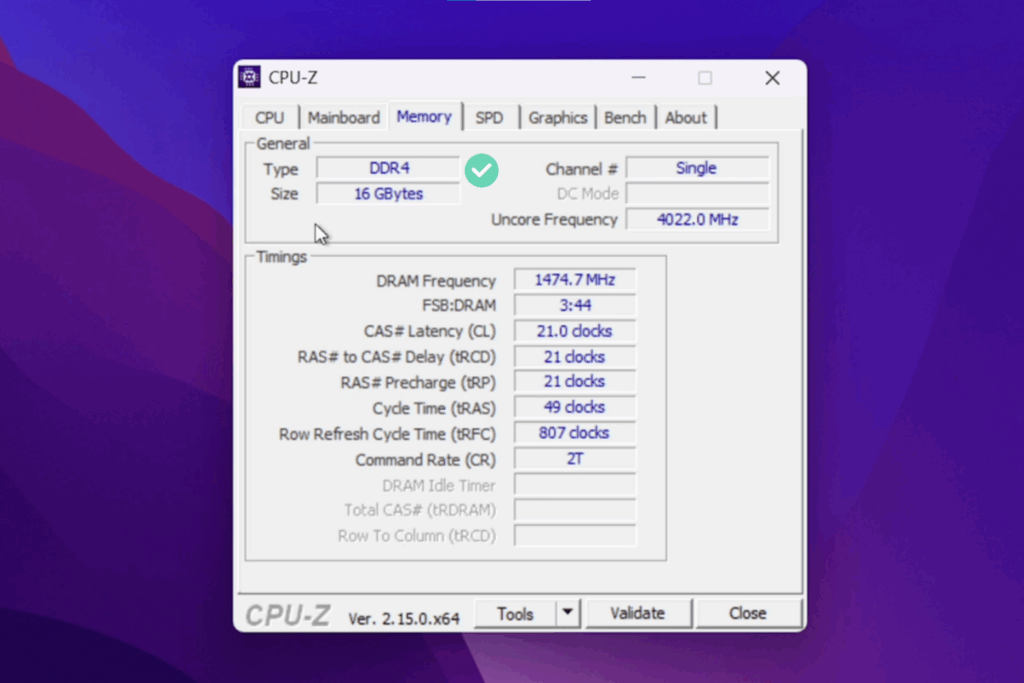
Task: Click the green checkmark badge beside DDR4
Action: click(482, 170)
